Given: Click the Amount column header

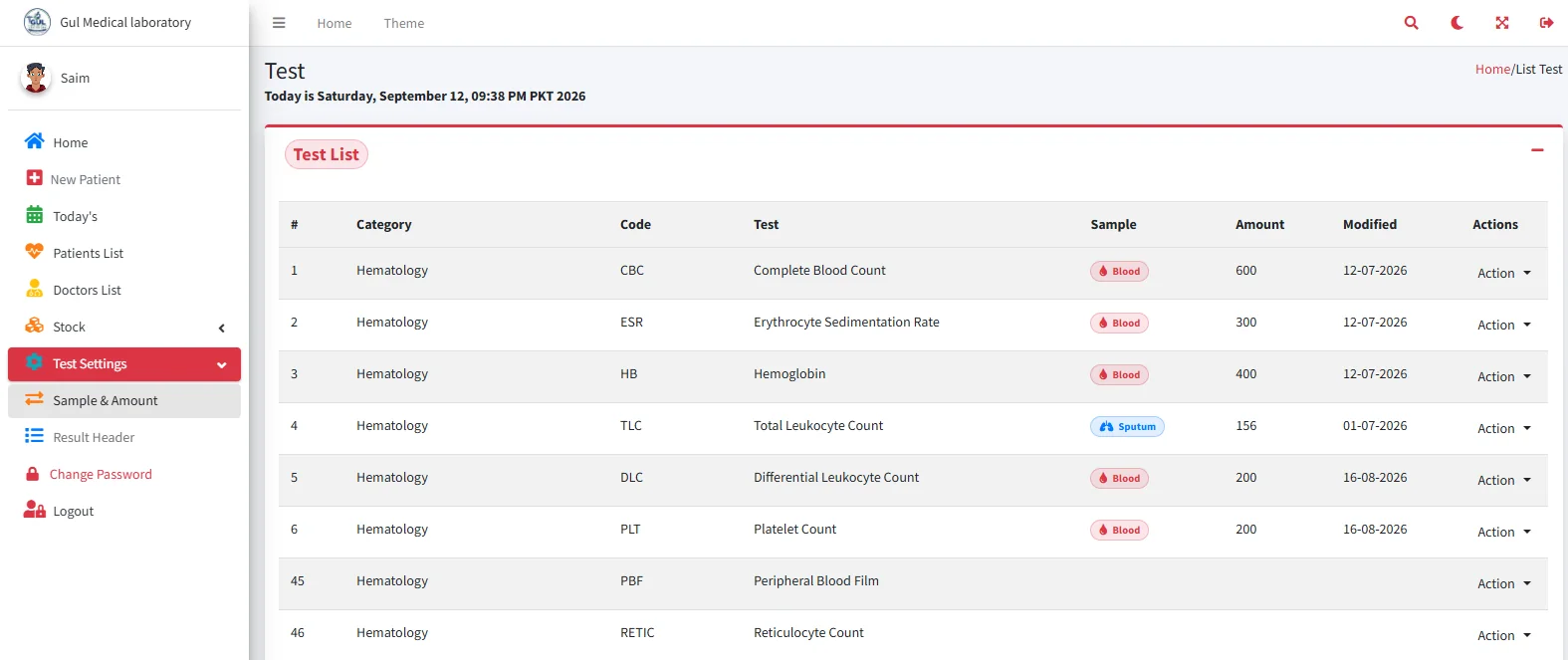Looking at the screenshot, I should tap(1260, 224).
